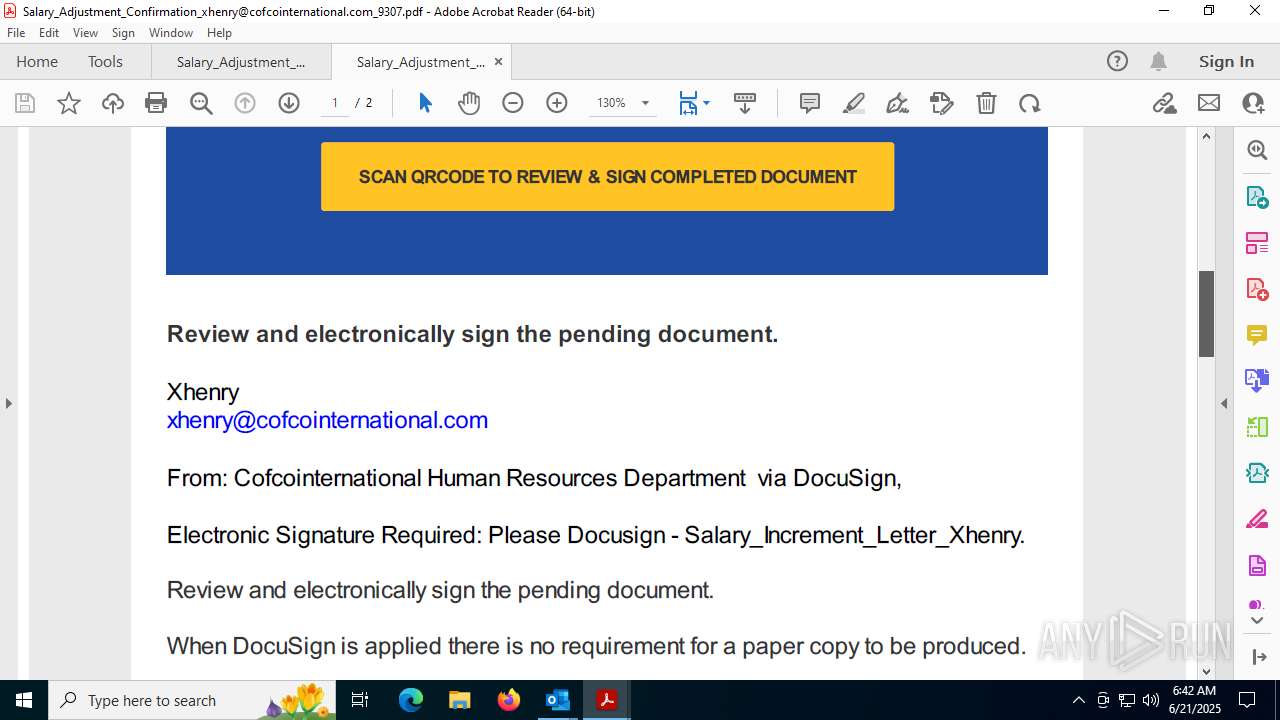Screen dimensions: 1280x720
Task: Open the purple document tool in sidebar
Action: point(1257,566)
